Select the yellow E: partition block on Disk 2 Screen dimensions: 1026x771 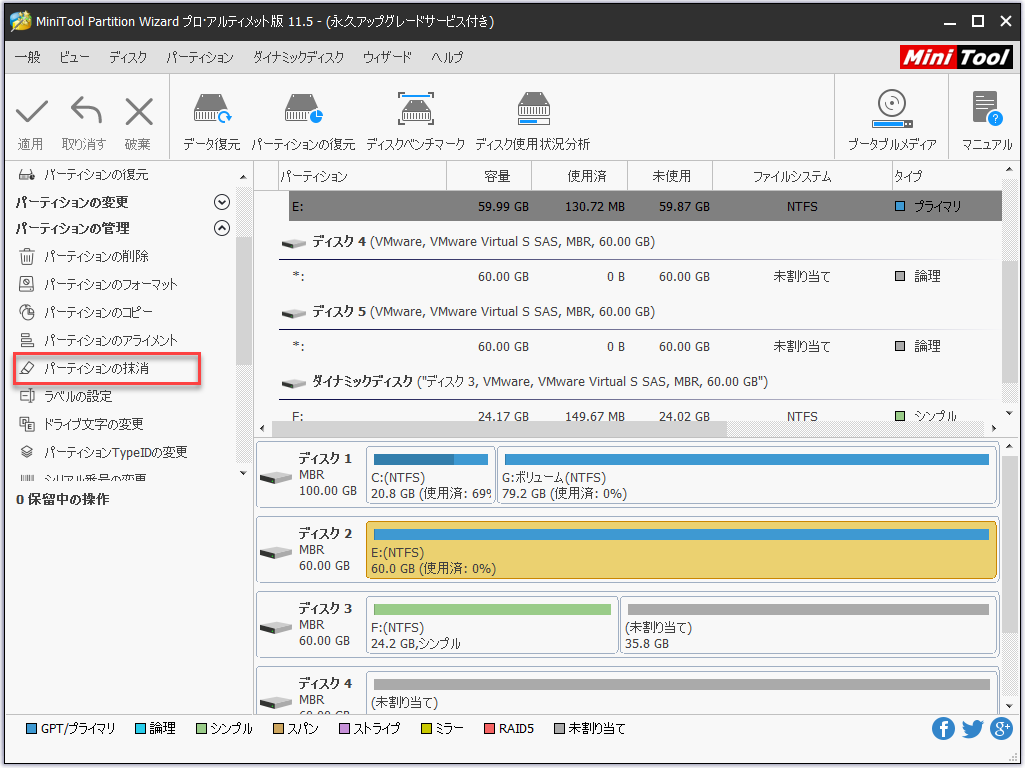[680, 551]
